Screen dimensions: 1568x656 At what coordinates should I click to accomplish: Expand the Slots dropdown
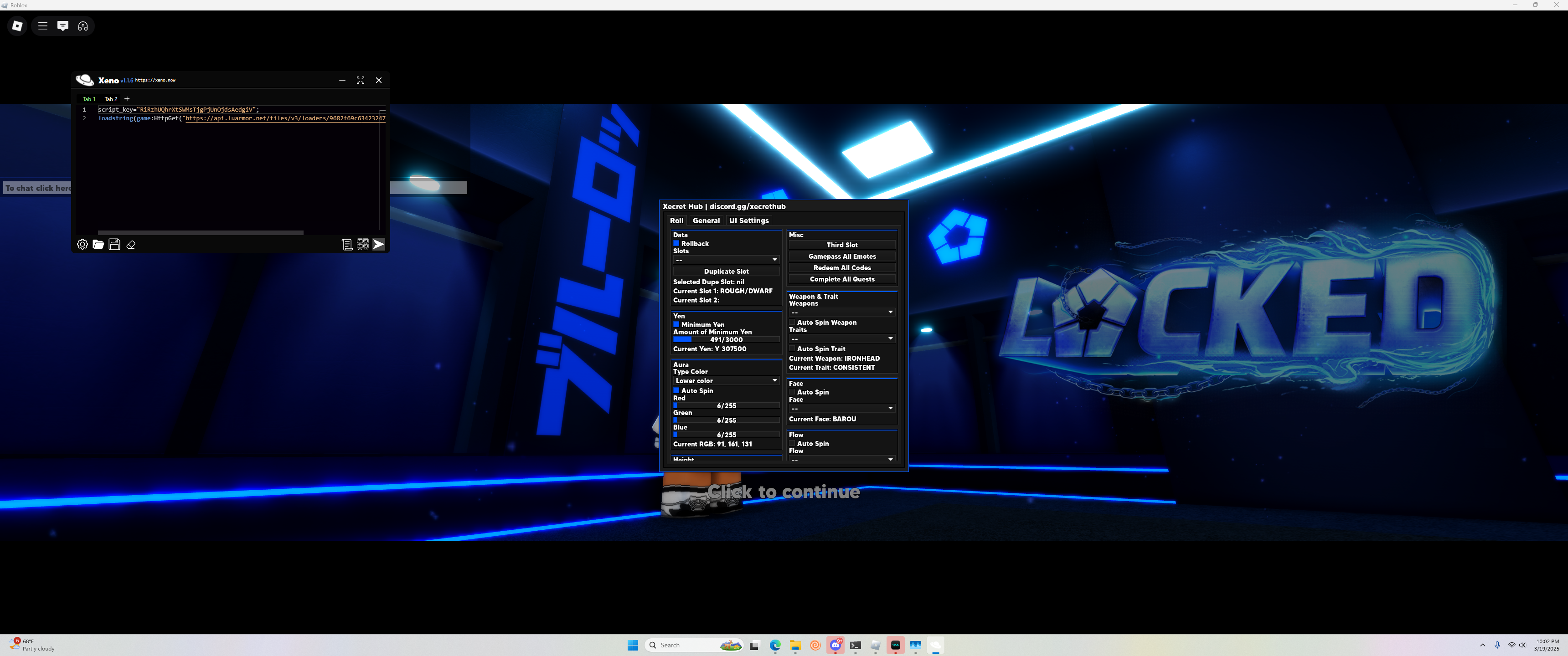point(726,260)
